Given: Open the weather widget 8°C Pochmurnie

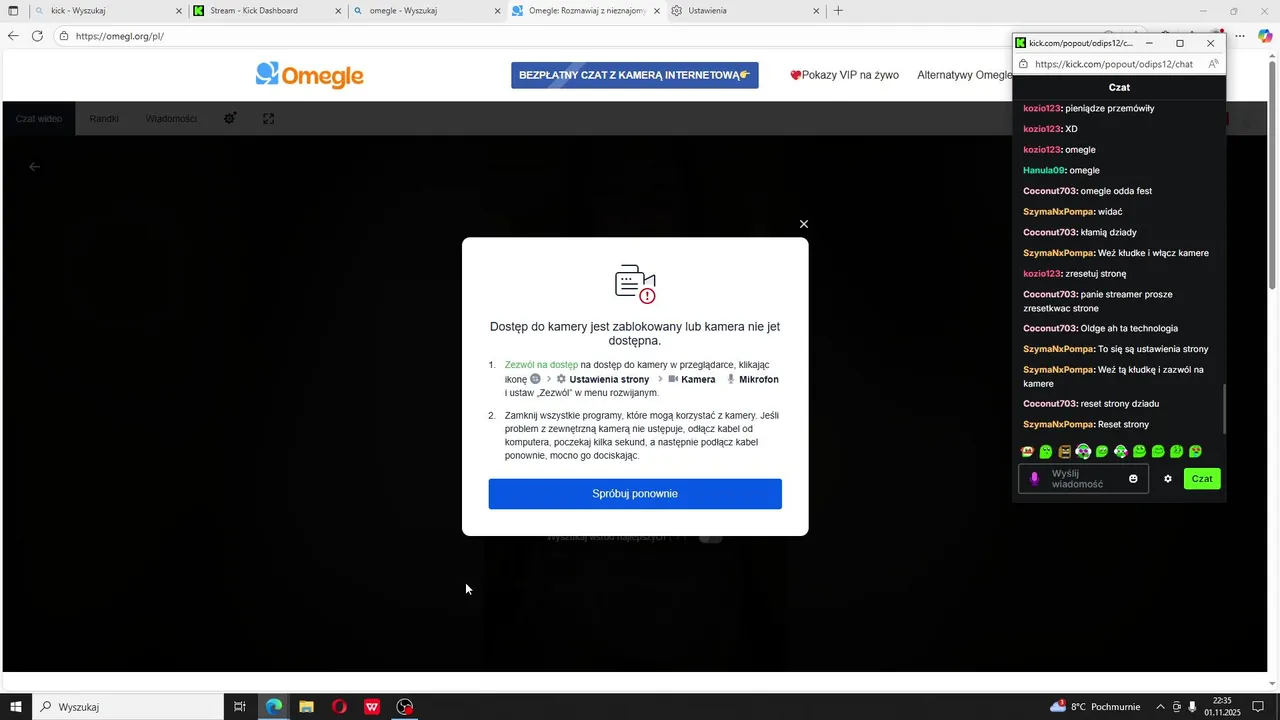Looking at the screenshot, I should point(1095,707).
